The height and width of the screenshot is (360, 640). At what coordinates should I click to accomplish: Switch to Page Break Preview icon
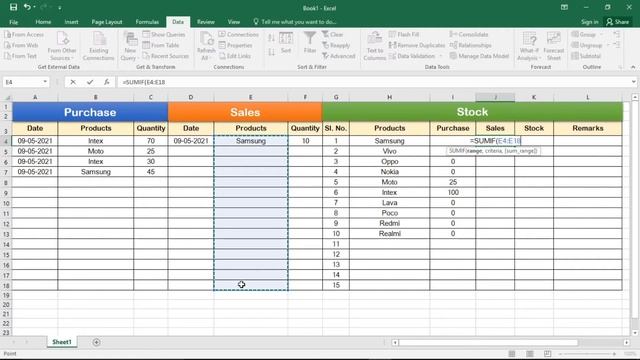(547, 353)
